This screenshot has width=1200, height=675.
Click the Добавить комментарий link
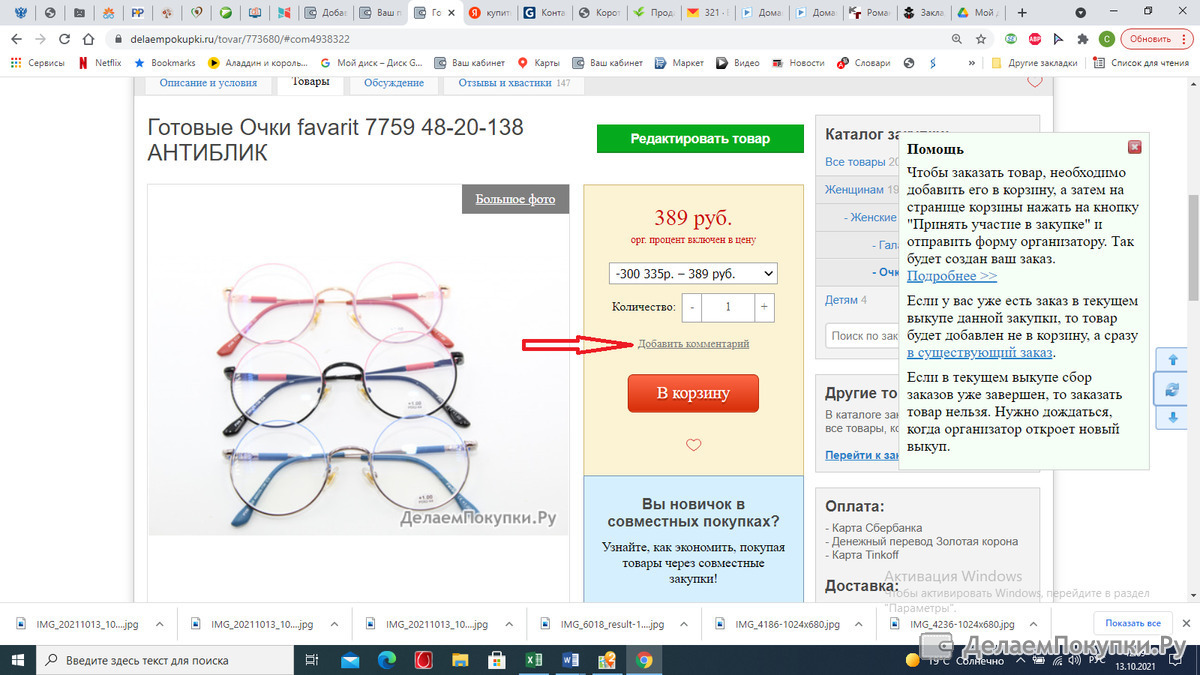(693, 344)
